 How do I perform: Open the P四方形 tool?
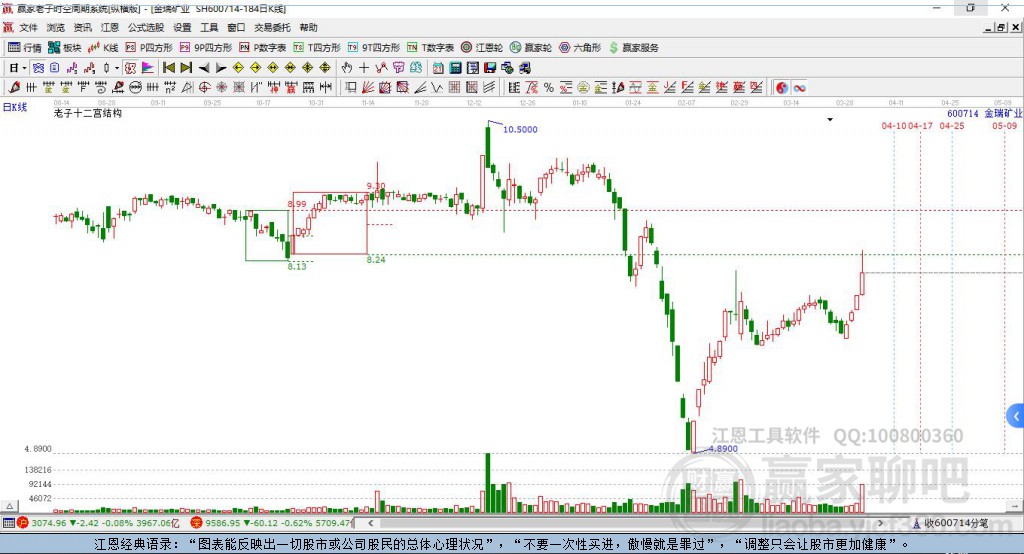pos(149,48)
